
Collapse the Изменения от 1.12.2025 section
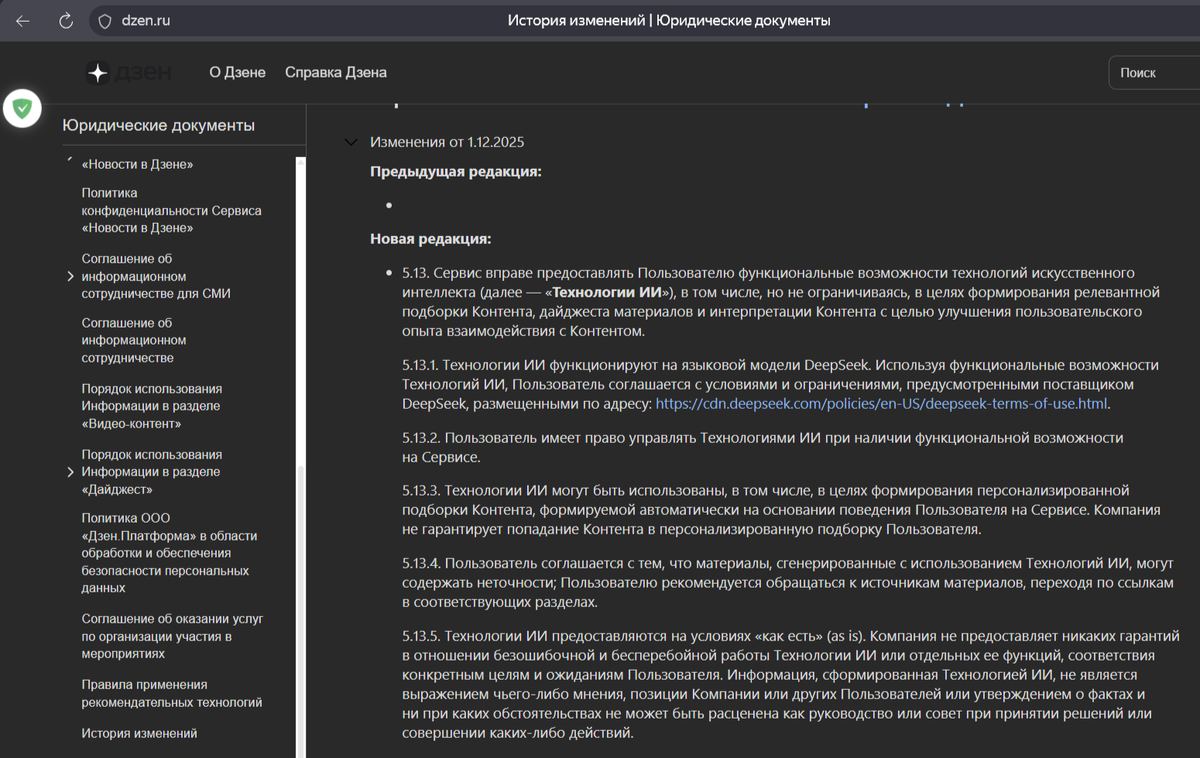(351, 142)
